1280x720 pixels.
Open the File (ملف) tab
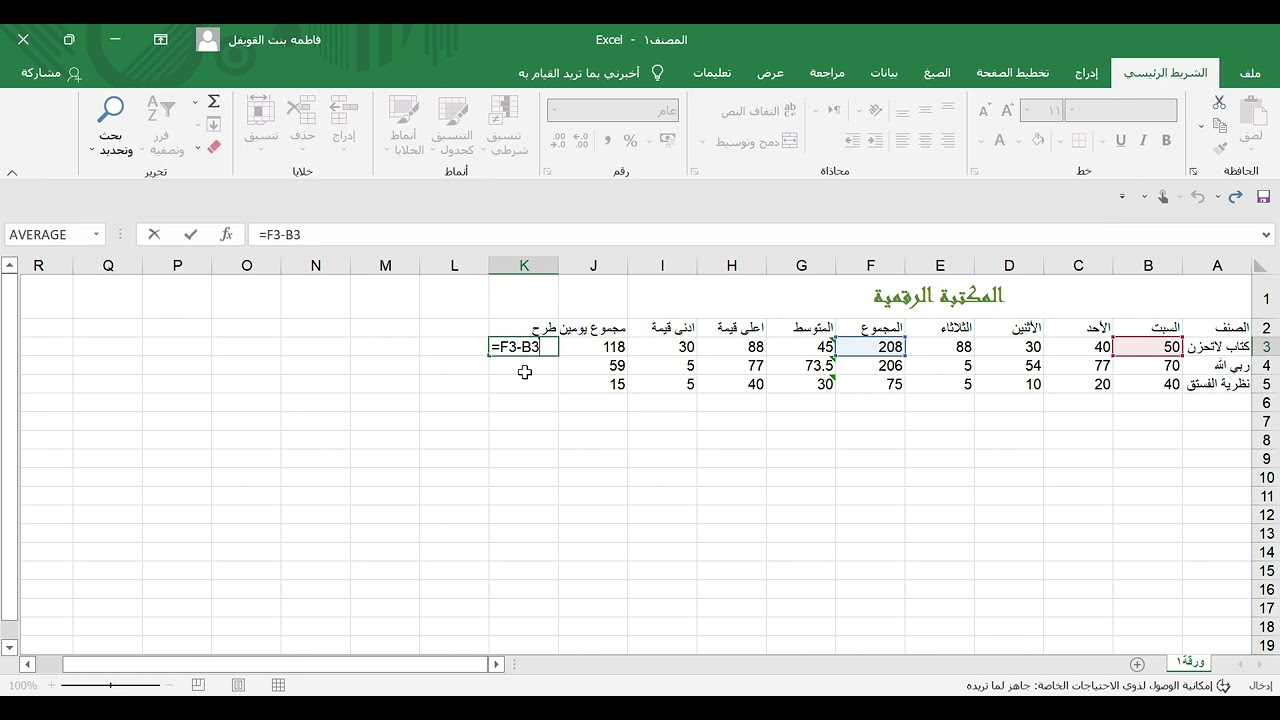(x=1250, y=73)
